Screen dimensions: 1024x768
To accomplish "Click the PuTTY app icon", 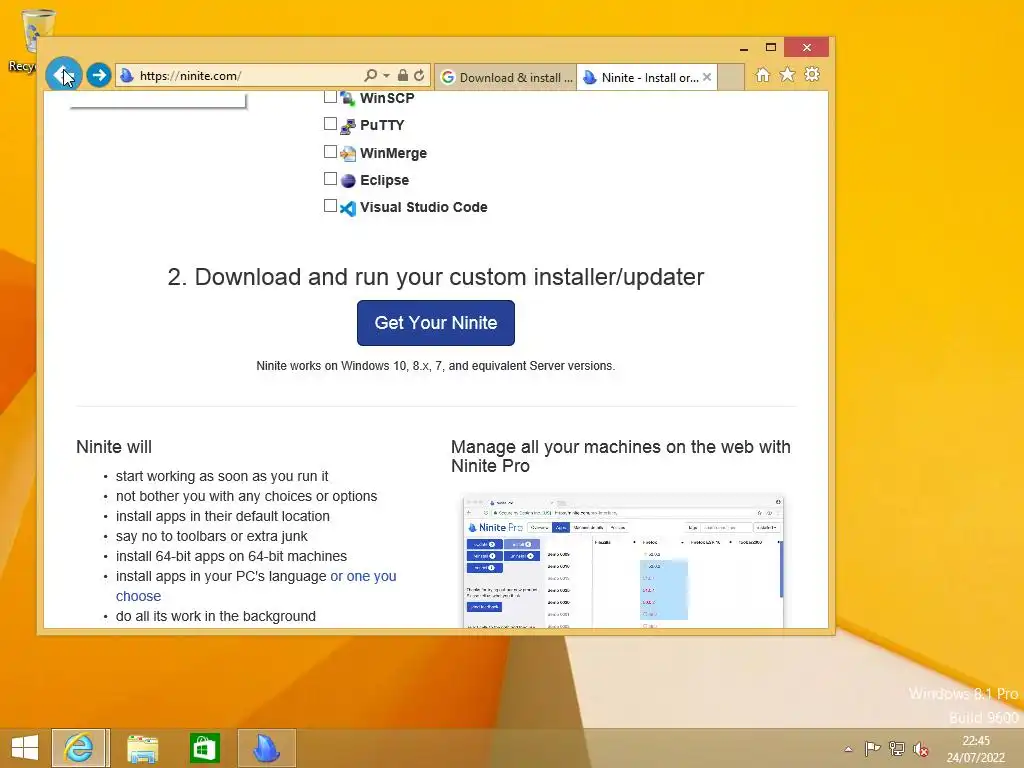I will 348,126.
